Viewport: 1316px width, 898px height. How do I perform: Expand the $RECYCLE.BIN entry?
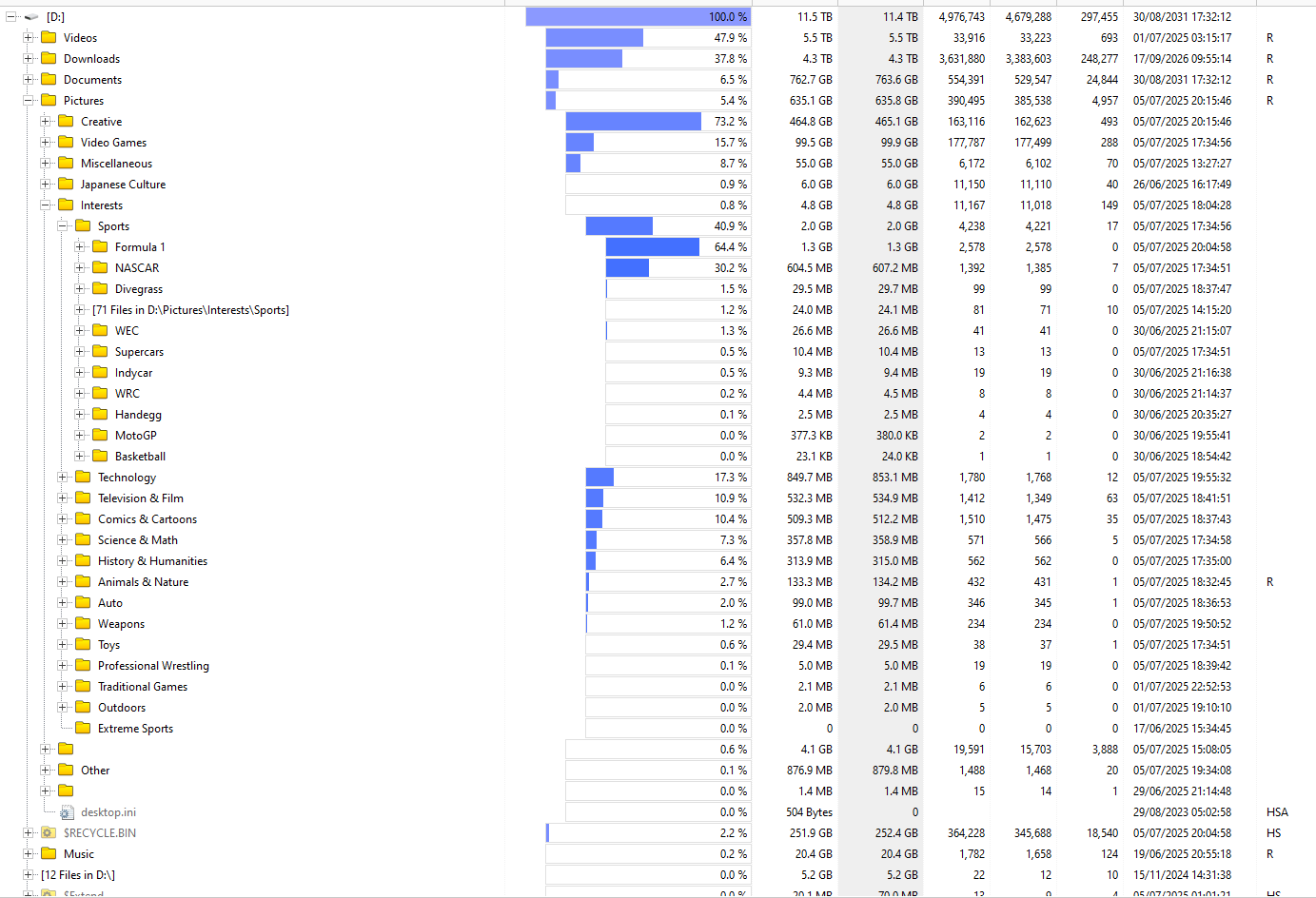[x=29, y=833]
